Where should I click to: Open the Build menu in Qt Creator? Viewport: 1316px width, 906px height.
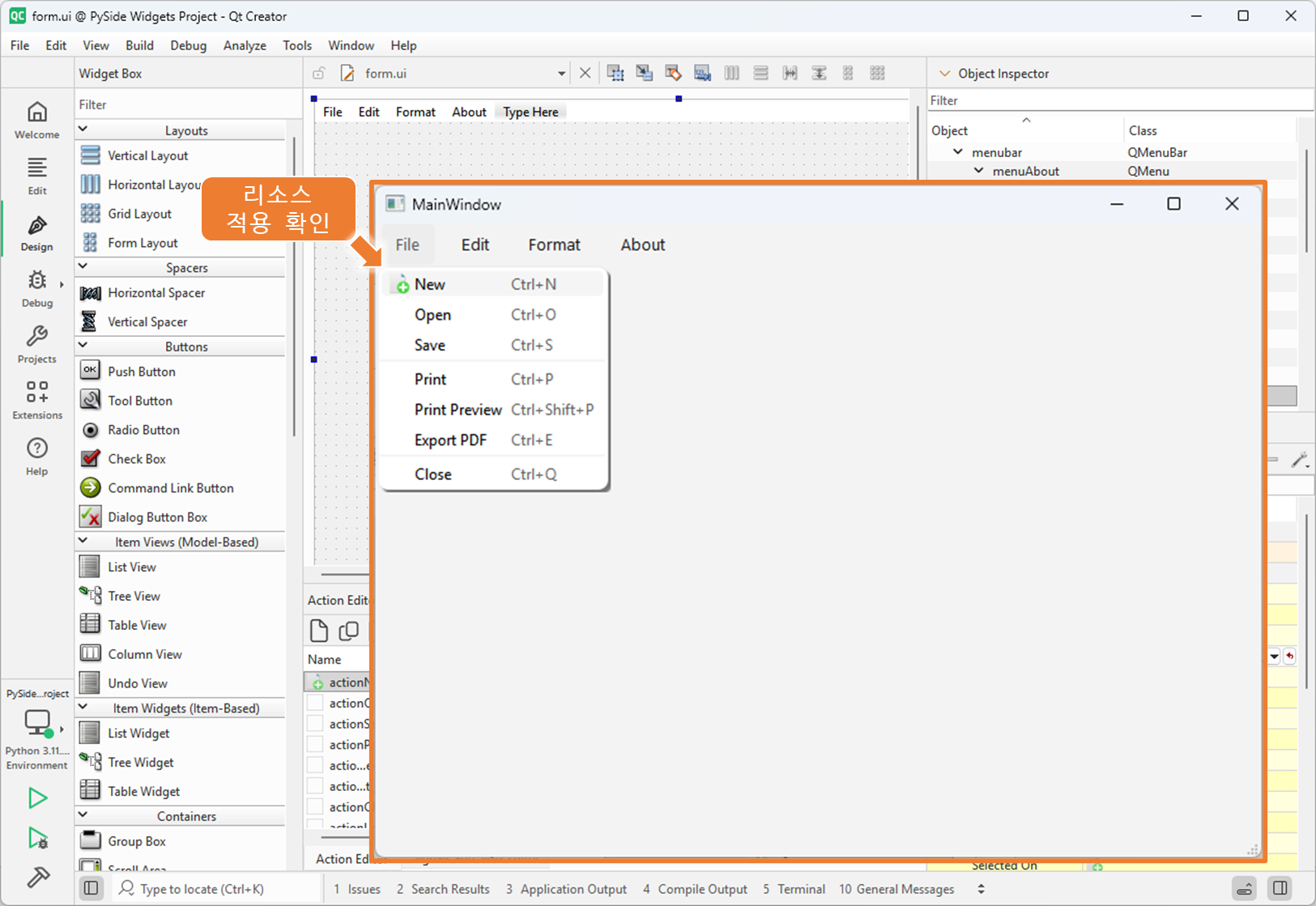[x=139, y=45]
